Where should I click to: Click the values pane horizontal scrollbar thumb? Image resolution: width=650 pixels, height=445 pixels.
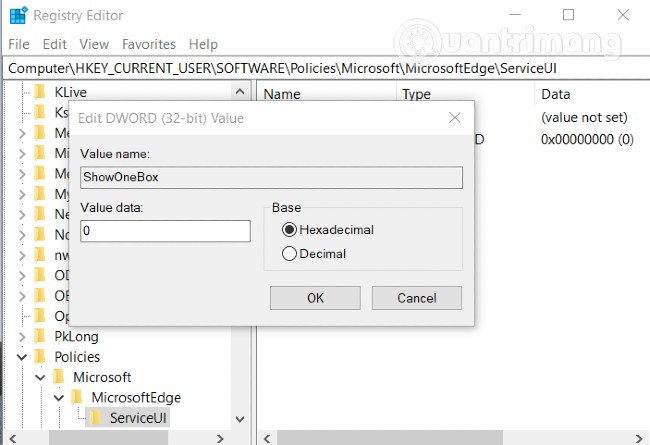[x=390, y=438]
